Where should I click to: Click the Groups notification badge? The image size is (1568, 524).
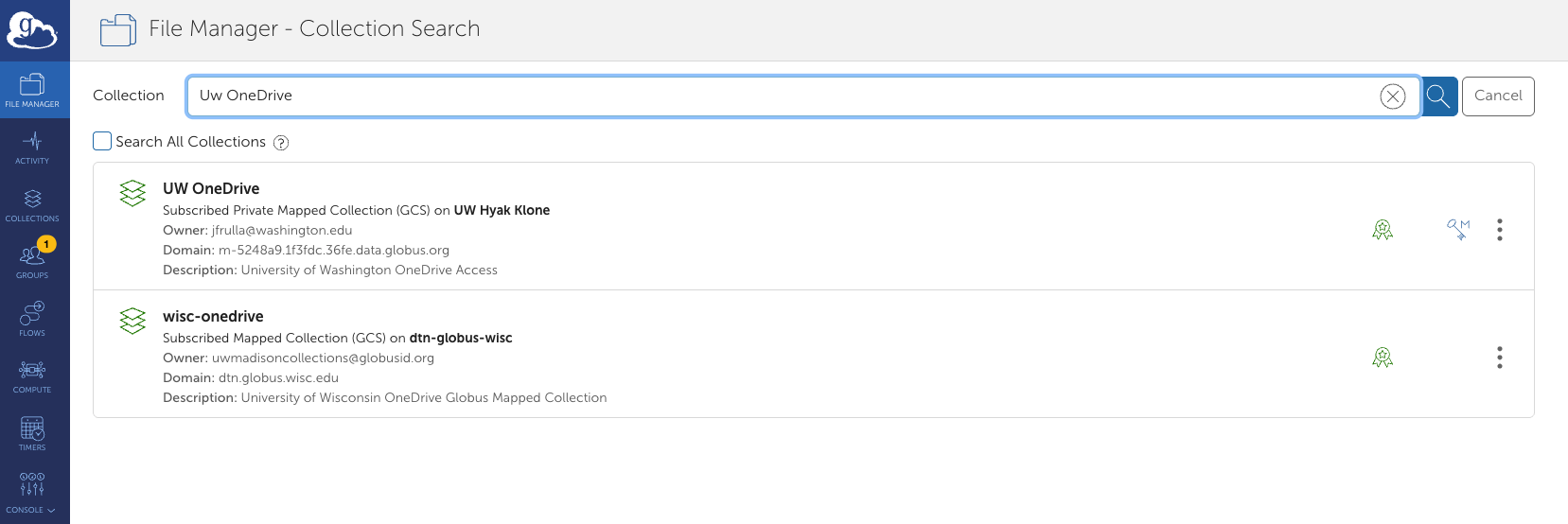(46, 244)
